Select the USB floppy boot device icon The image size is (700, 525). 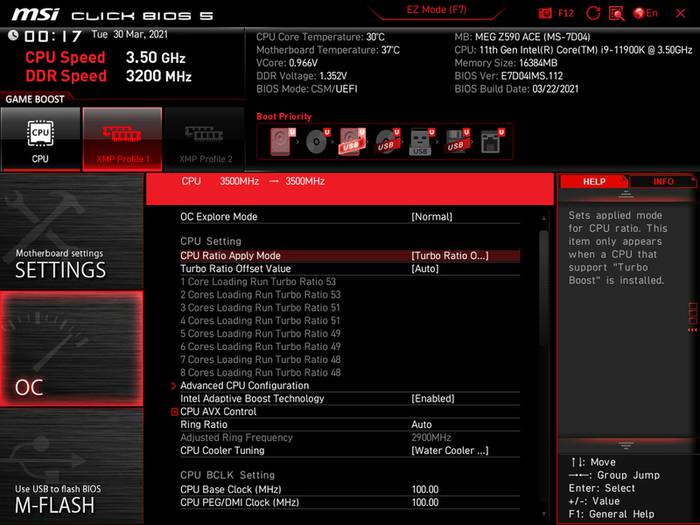coord(457,141)
